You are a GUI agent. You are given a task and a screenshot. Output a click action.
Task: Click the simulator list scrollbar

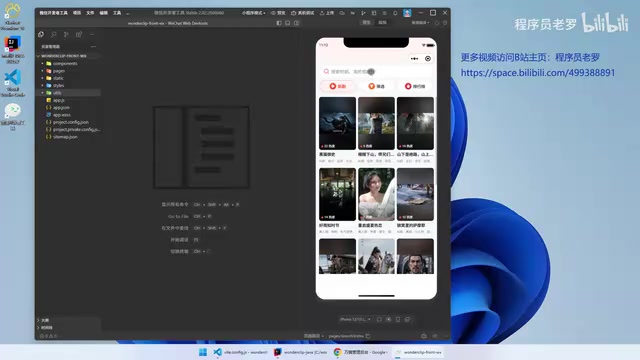[435, 141]
